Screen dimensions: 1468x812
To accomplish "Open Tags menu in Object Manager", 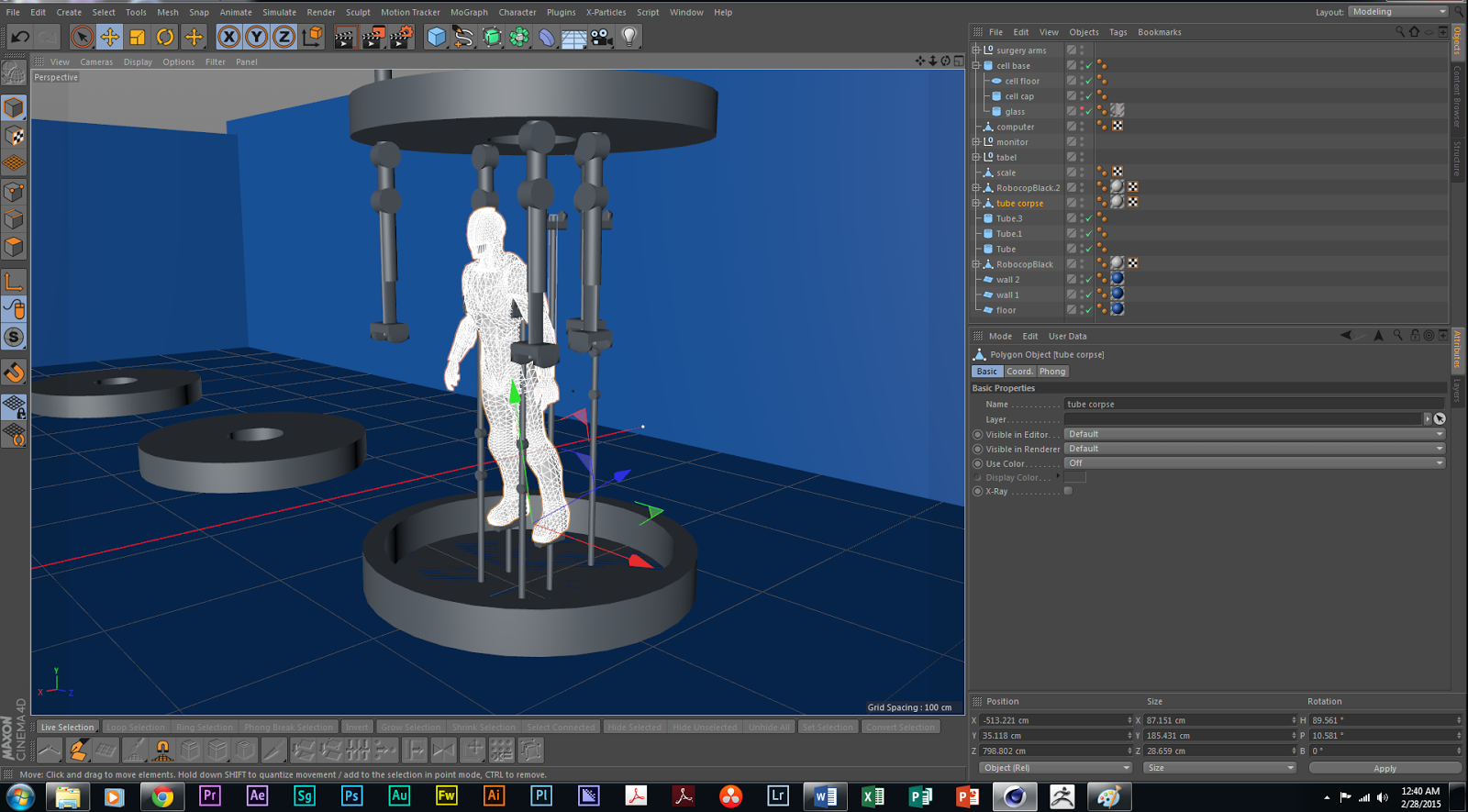I will point(1118,32).
